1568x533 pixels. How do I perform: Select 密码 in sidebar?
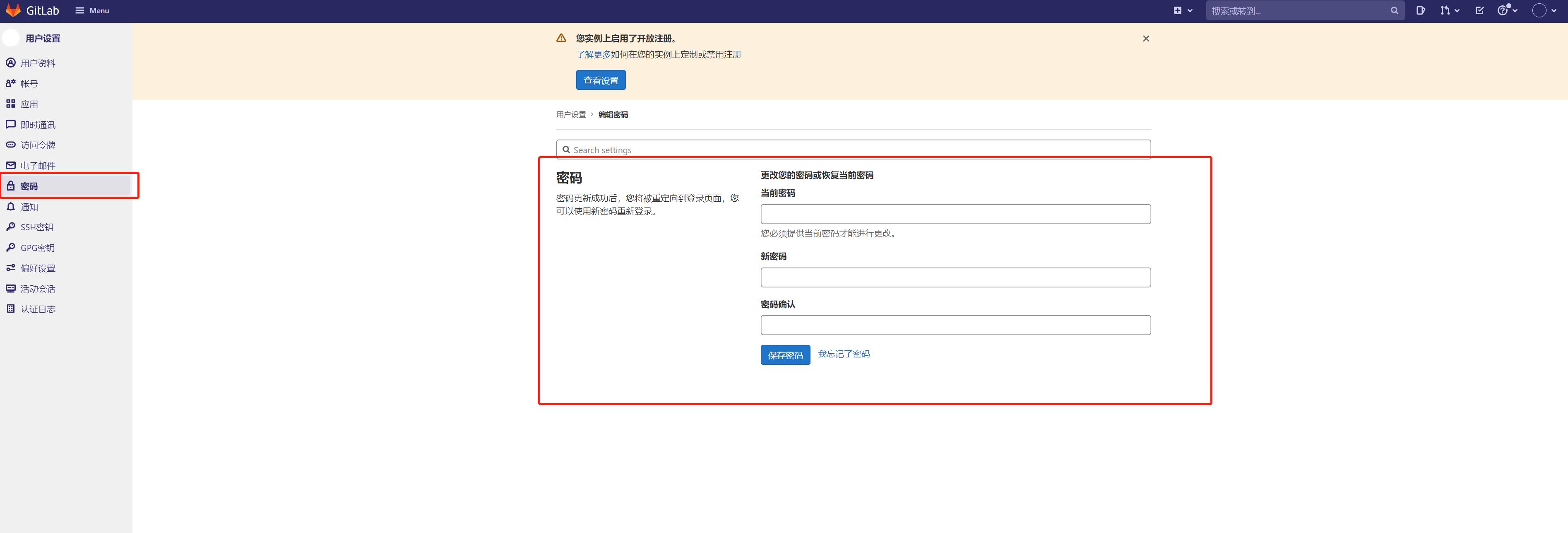click(66, 186)
